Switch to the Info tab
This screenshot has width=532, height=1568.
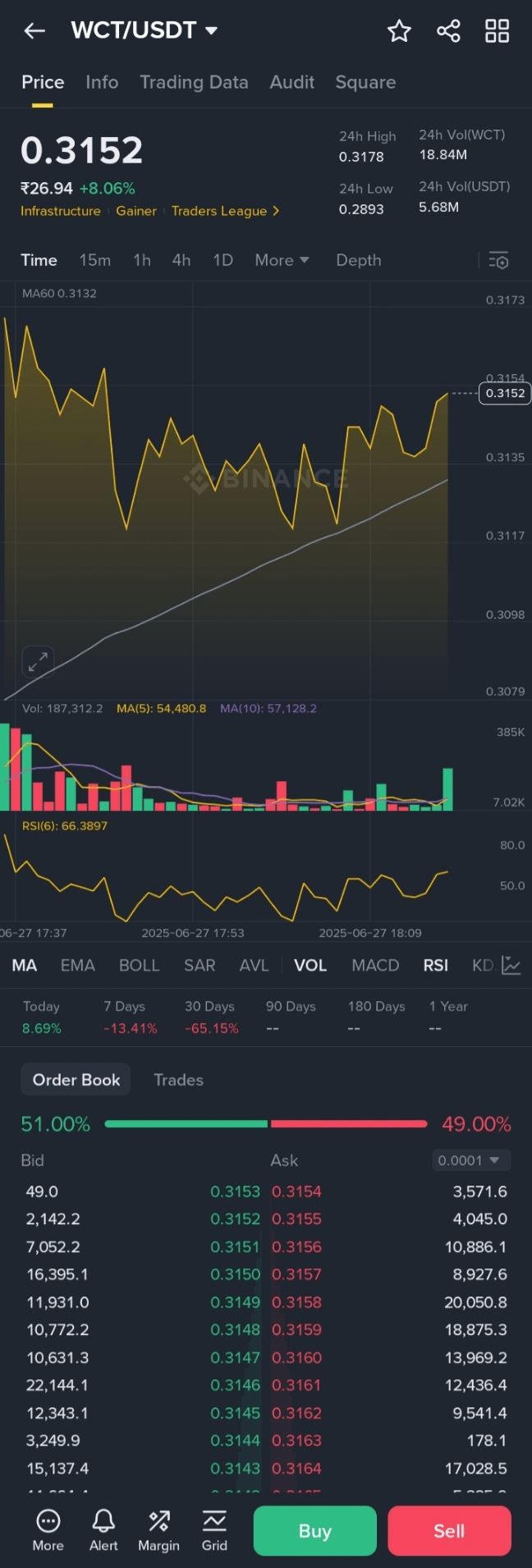coord(102,82)
